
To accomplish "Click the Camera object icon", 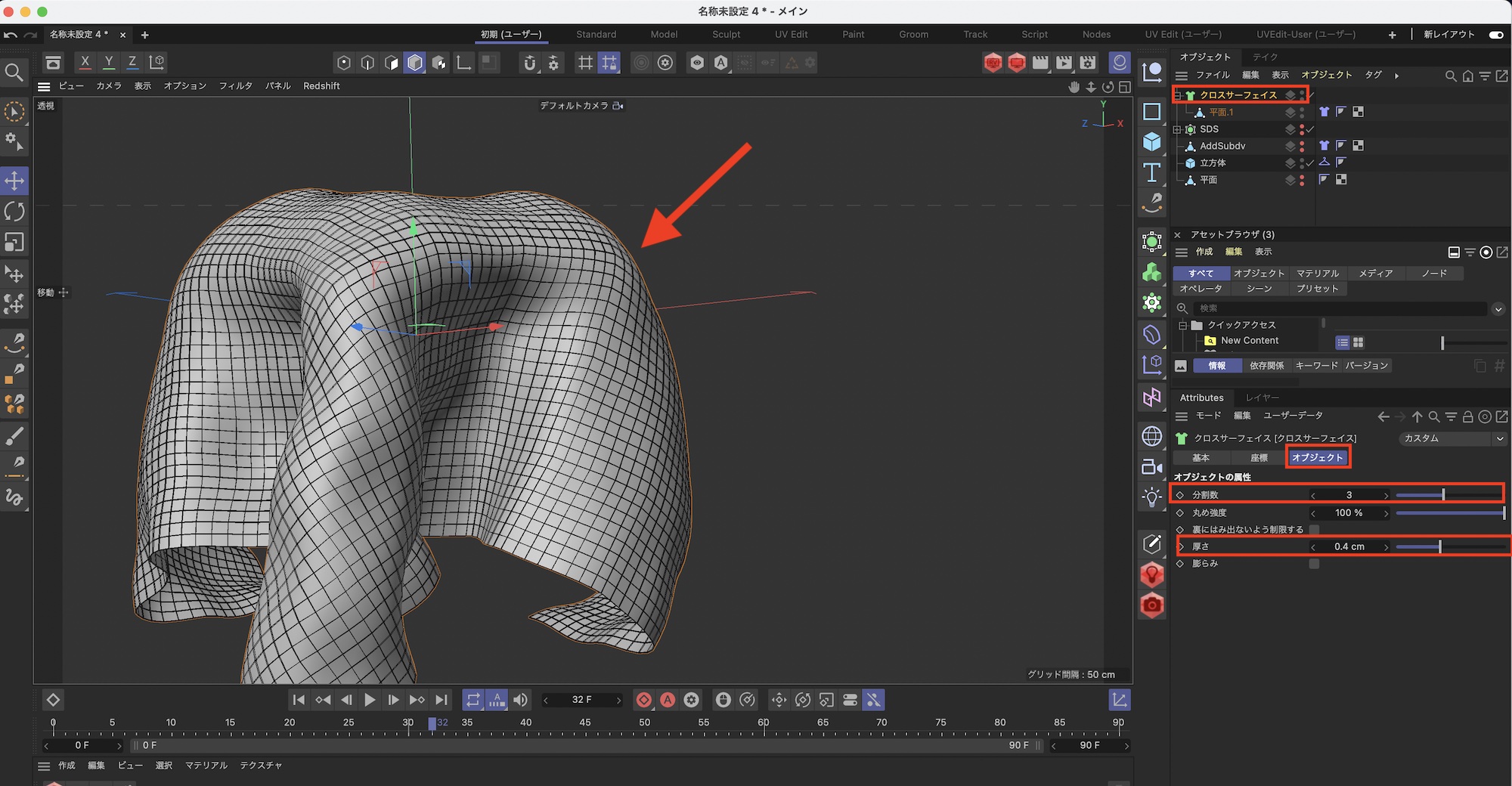I will point(1151,467).
